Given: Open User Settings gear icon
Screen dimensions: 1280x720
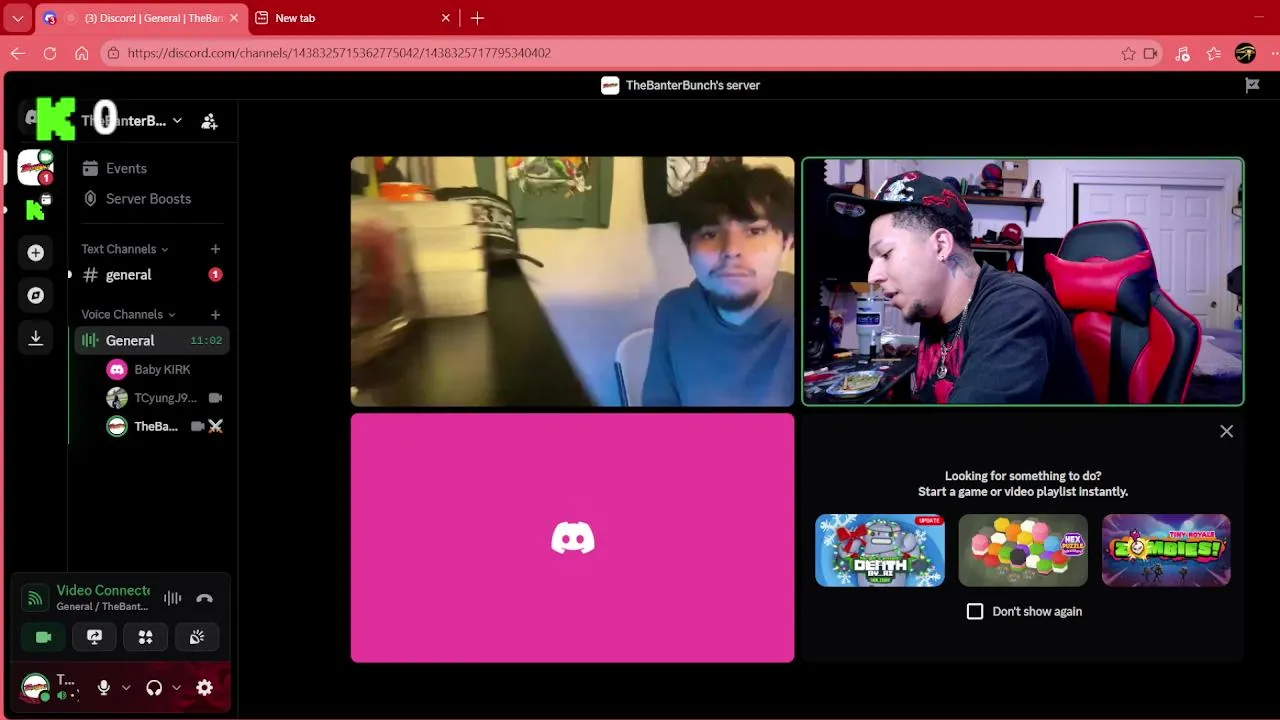Looking at the screenshot, I should pos(204,688).
